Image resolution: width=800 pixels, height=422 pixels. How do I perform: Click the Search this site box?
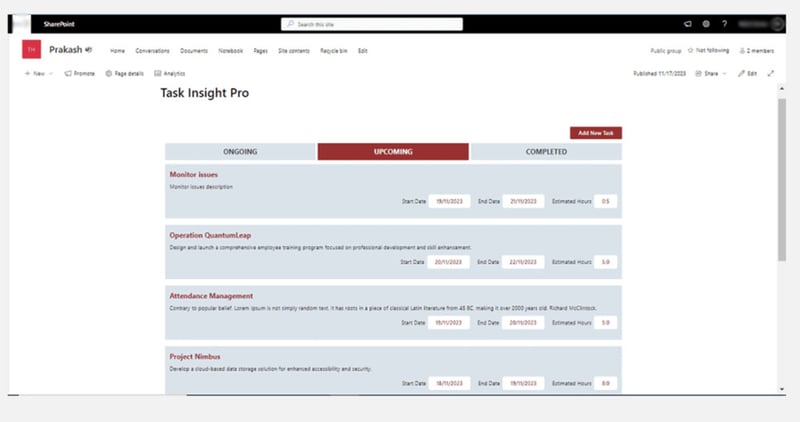click(x=372, y=24)
